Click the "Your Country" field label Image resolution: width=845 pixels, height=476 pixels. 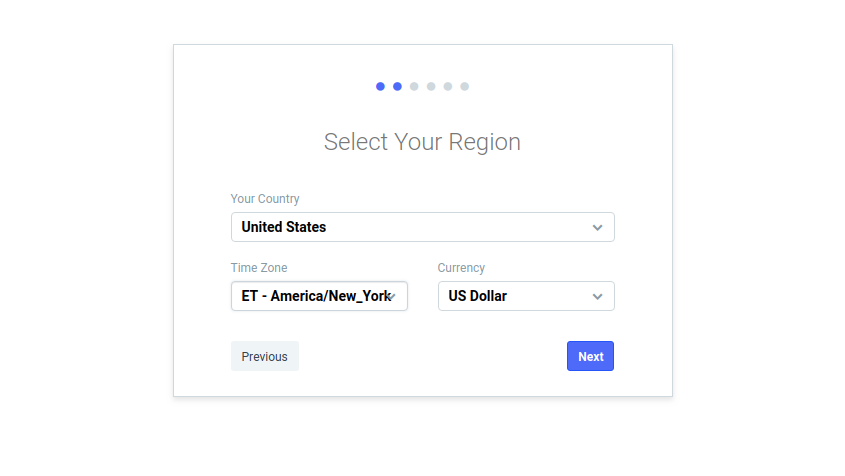point(265,199)
